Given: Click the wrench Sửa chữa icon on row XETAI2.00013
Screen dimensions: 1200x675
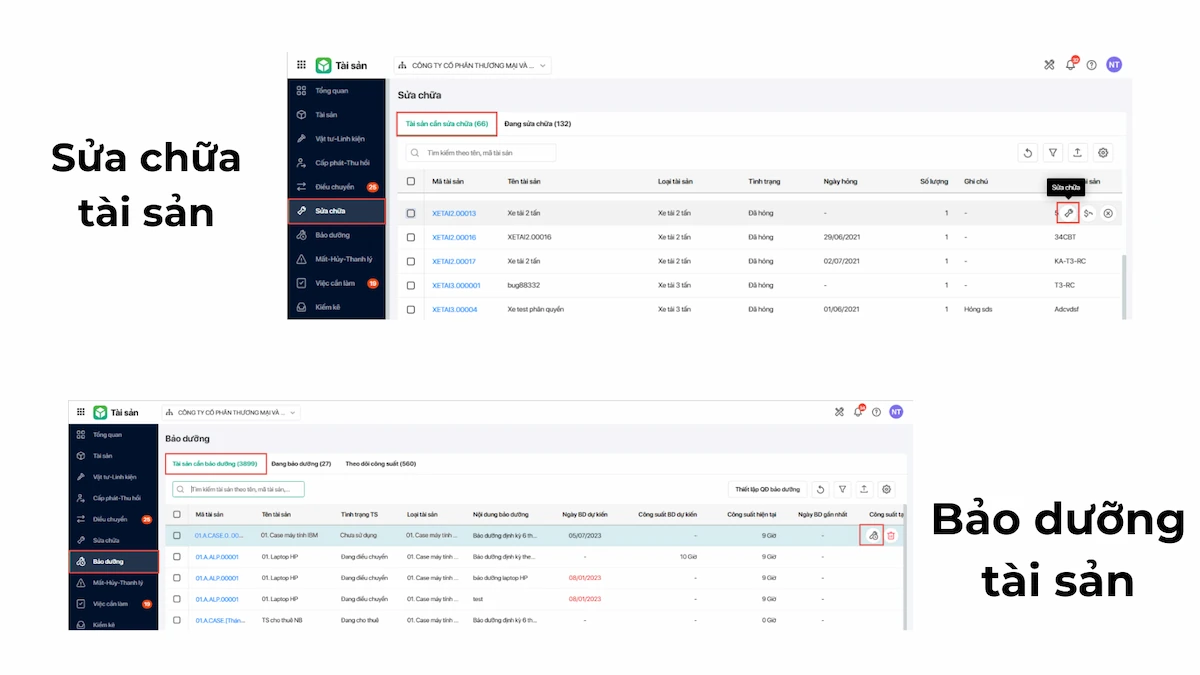Looking at the screenshot, I should pos(1068,213).
